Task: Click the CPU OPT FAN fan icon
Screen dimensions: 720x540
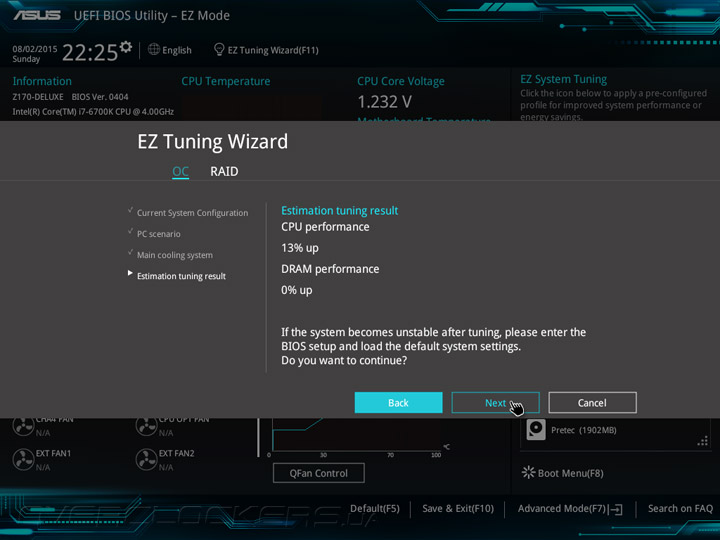Action: point(146,427)
